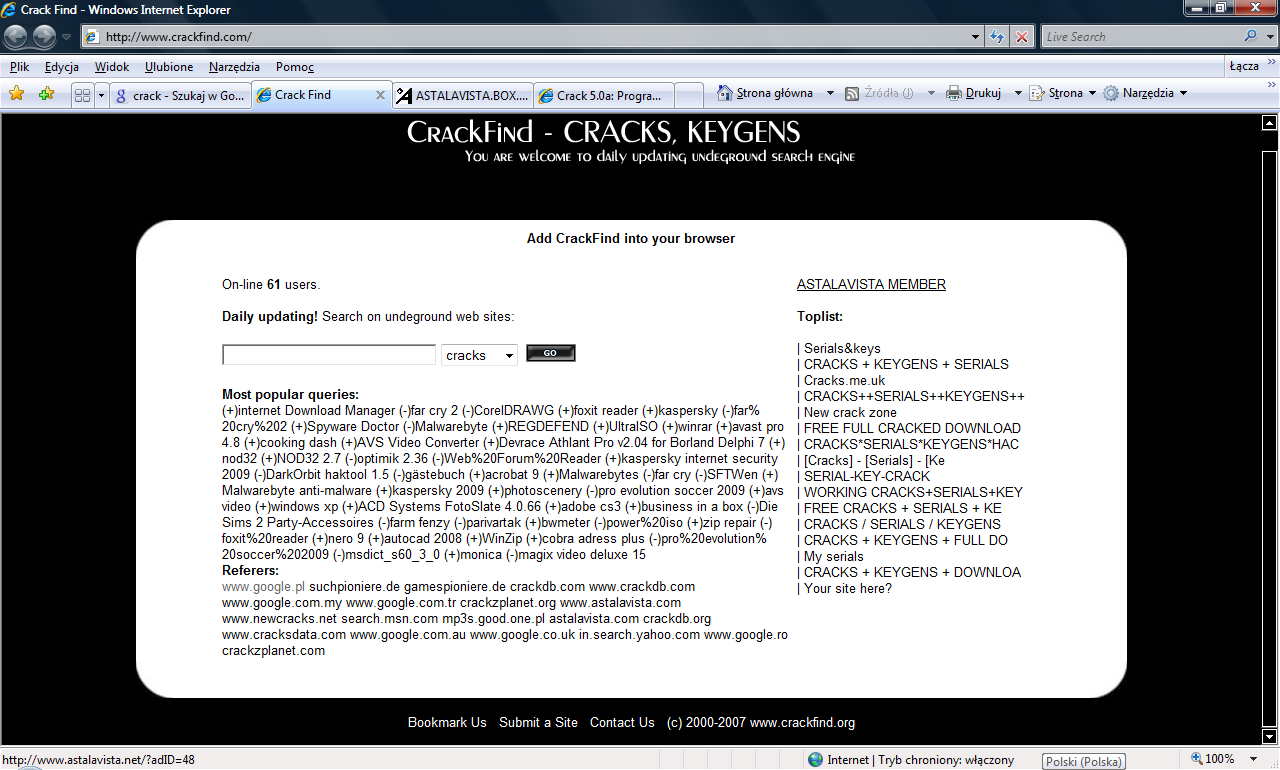Open the search provider dropdown arrow
The image size is (1280, 770).
click(1268, 37)
